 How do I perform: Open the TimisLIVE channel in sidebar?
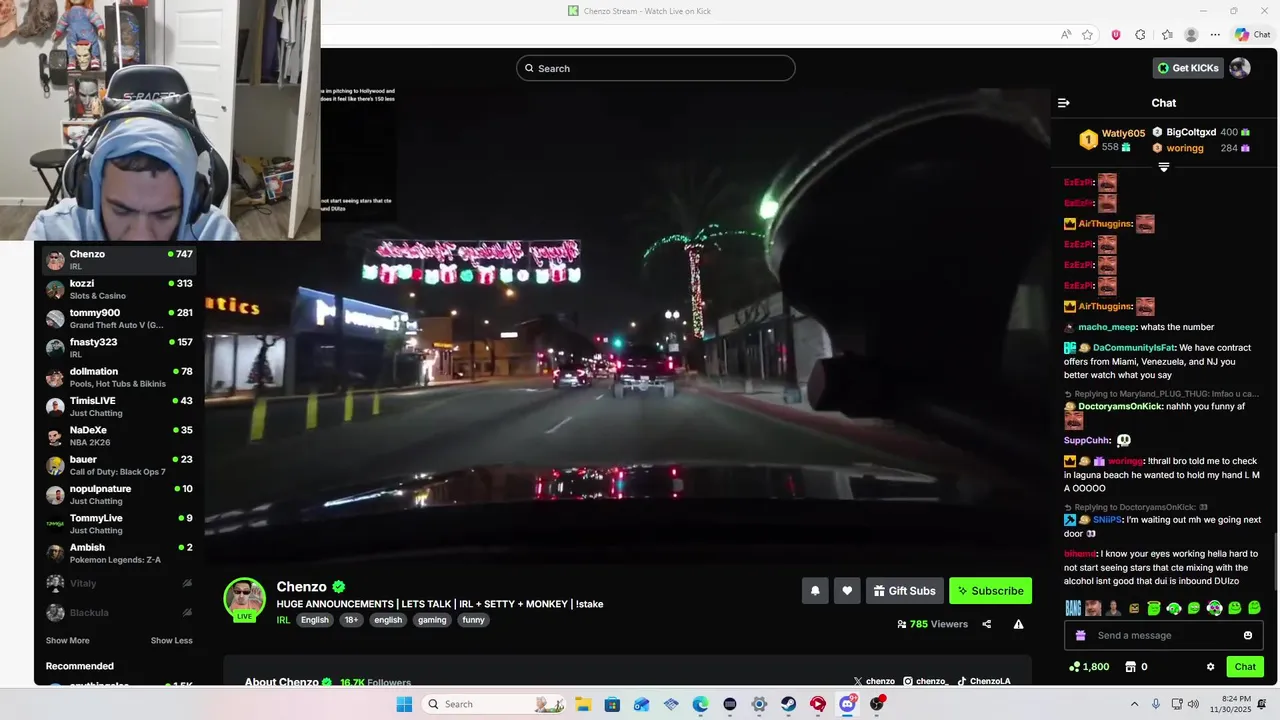tap(119, 407)
